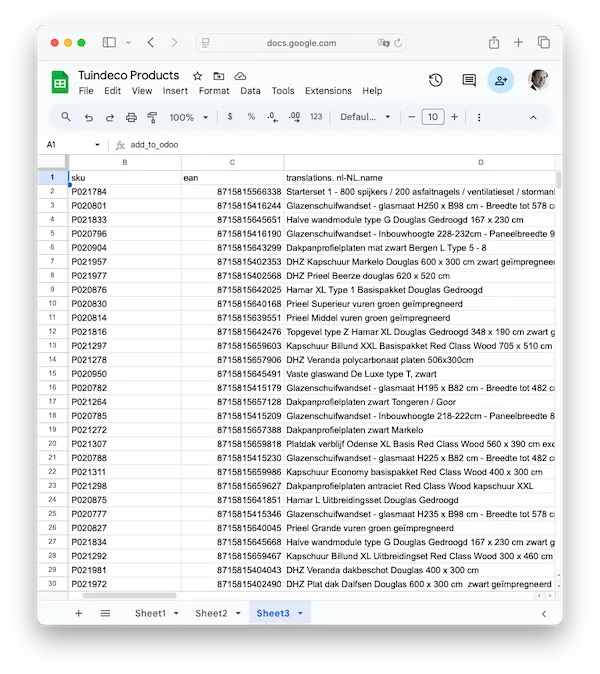Open the Tools menu
The height and width of the screenshot is (674, 600).
coord(283,91)
